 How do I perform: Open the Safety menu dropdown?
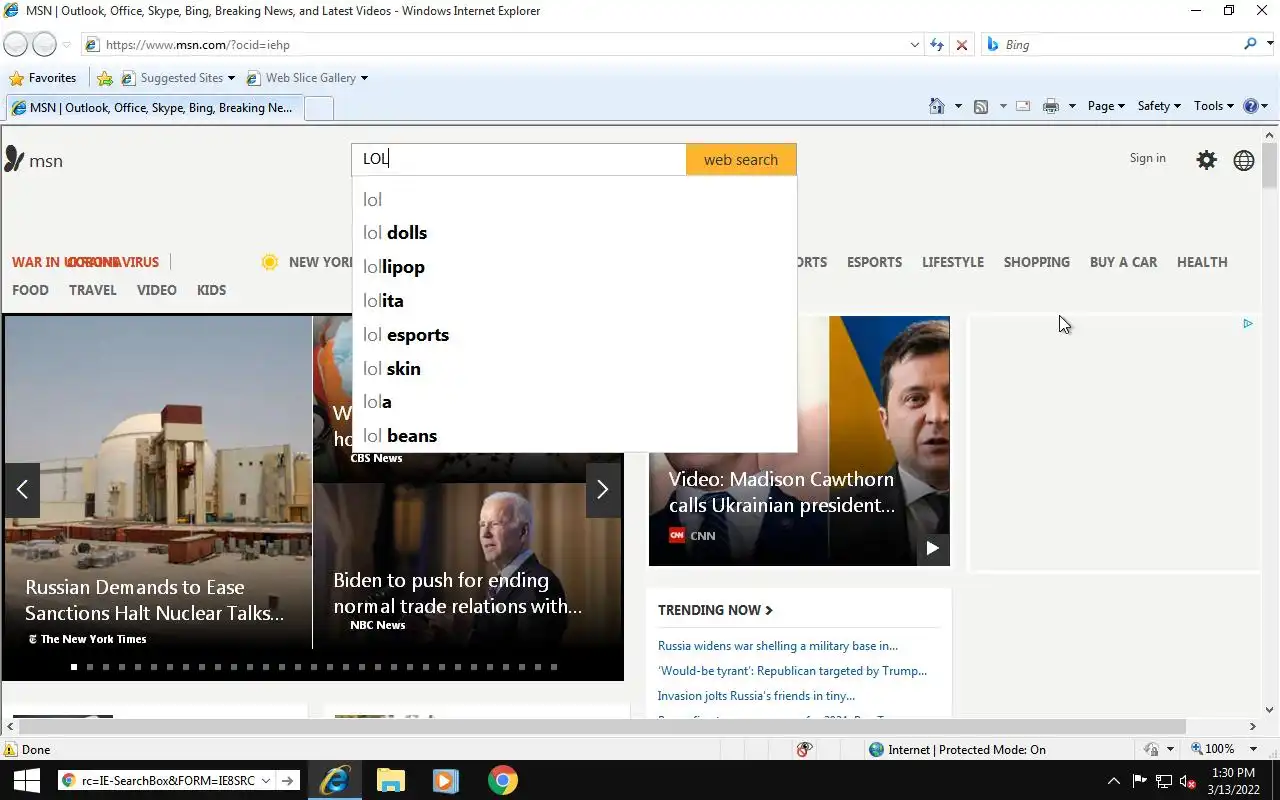click(1159, 106)
